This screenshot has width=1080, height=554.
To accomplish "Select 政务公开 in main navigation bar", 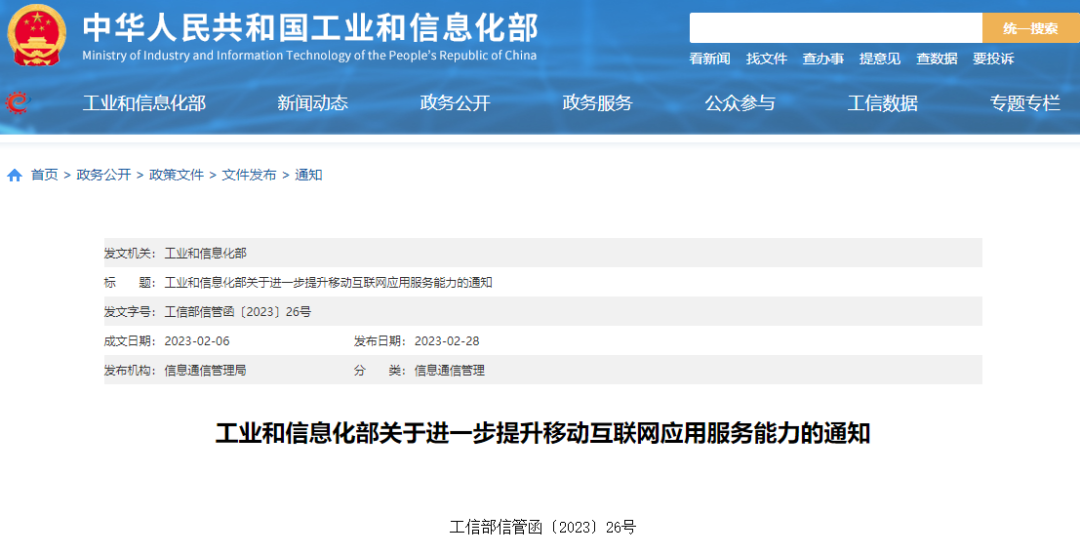I will click(x=455, y=102).
